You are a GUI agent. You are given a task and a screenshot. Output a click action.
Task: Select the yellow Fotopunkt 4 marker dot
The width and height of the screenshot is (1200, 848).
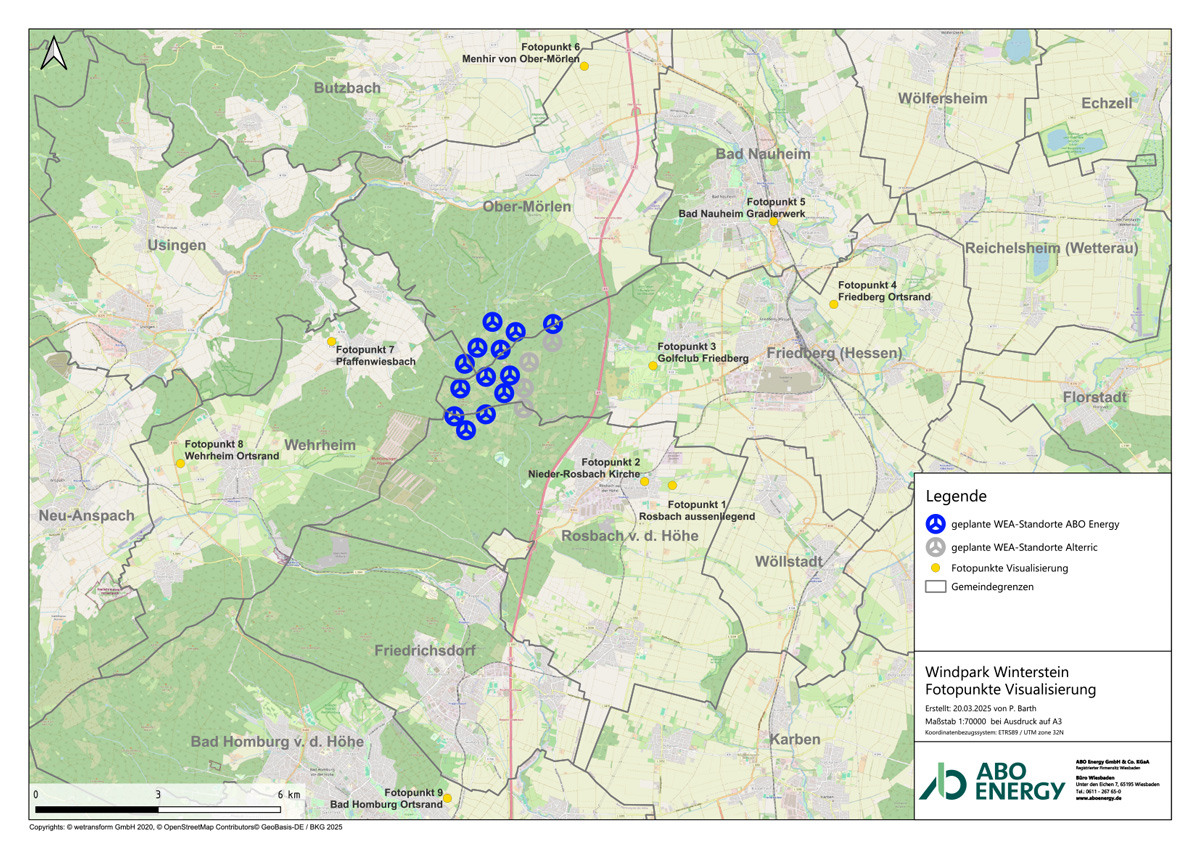point(833,304)
